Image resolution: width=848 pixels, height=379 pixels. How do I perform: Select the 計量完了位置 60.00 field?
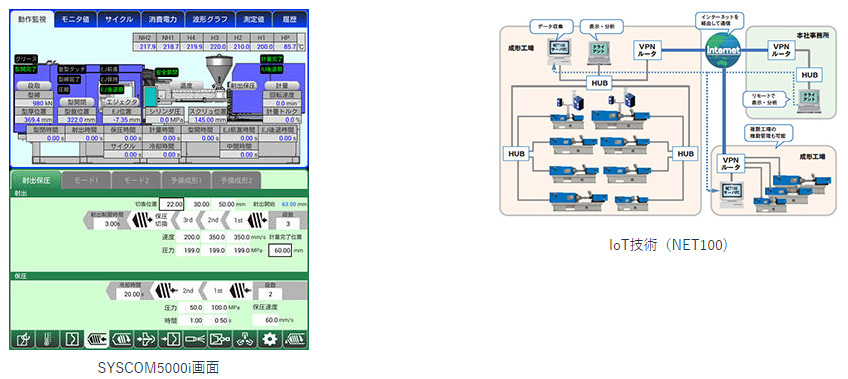pyautogui.click(x=281, y=250)
